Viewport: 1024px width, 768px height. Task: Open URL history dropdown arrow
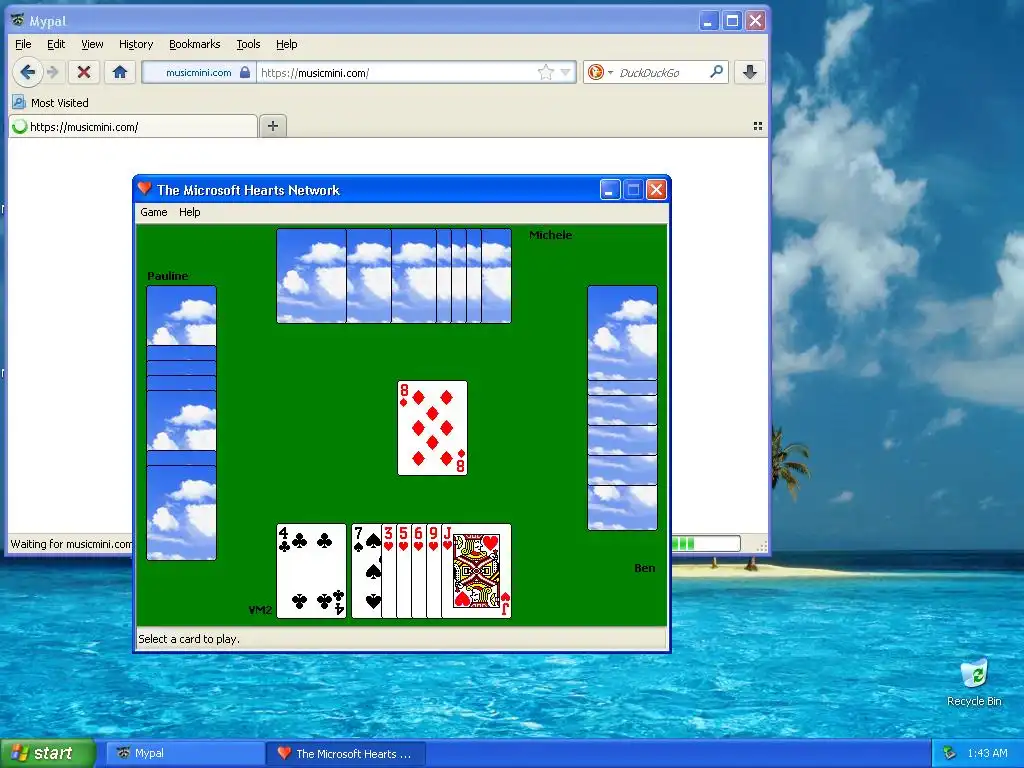click(x=566, y=72)
